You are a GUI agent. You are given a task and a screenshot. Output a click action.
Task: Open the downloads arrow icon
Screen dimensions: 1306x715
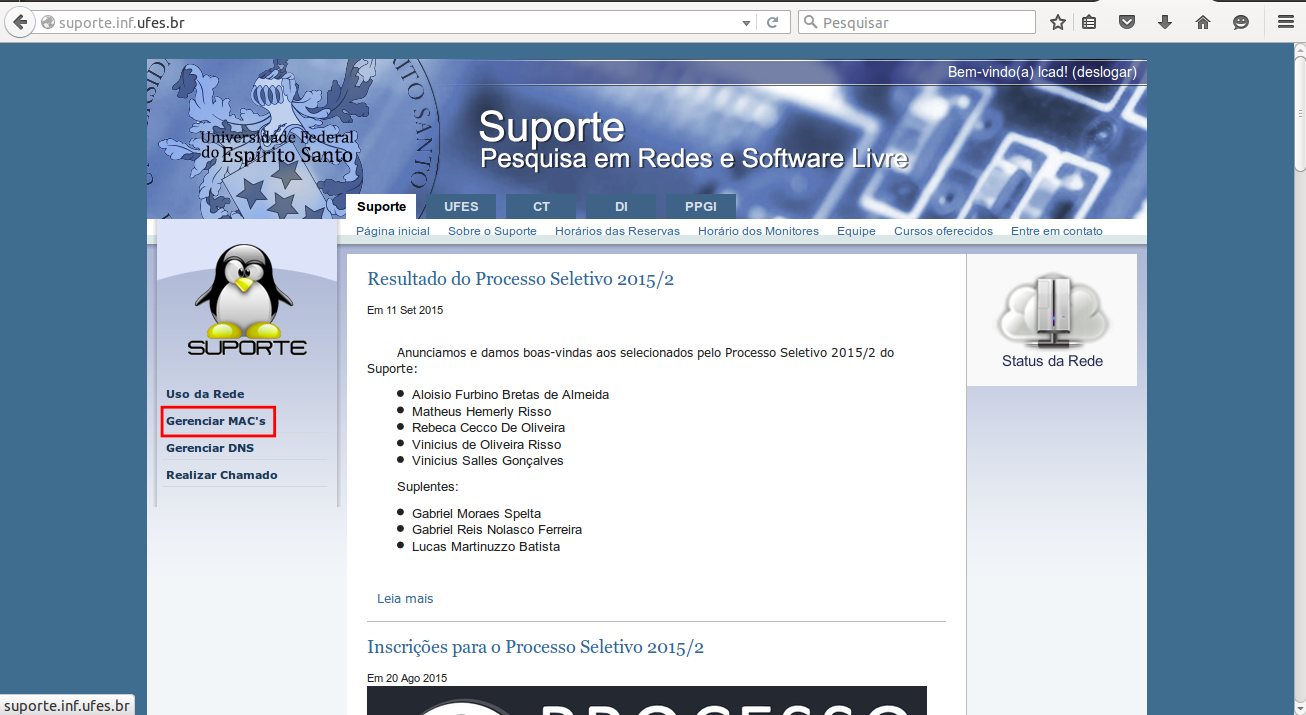coord(1165,22)
